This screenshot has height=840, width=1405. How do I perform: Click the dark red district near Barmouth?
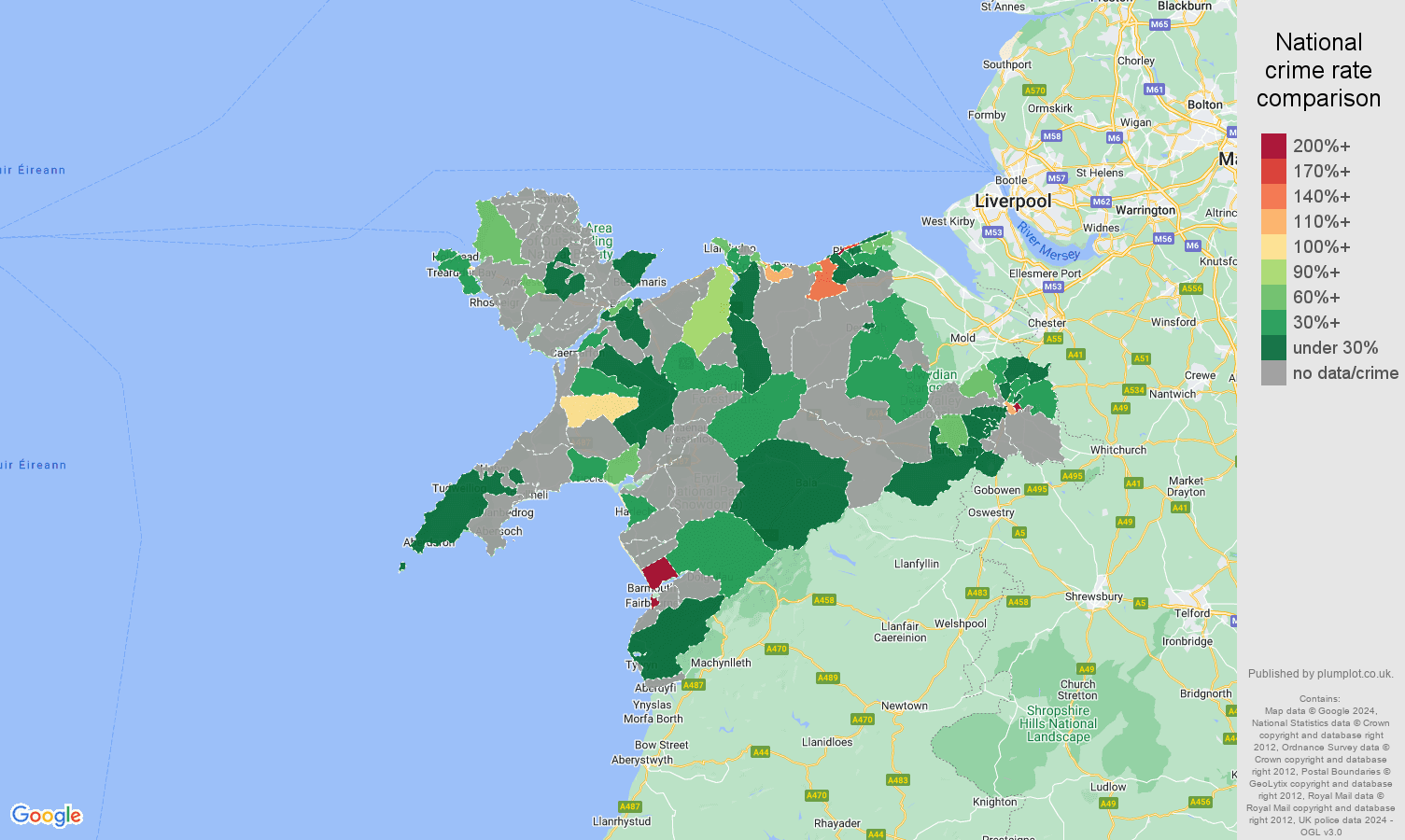659,572
